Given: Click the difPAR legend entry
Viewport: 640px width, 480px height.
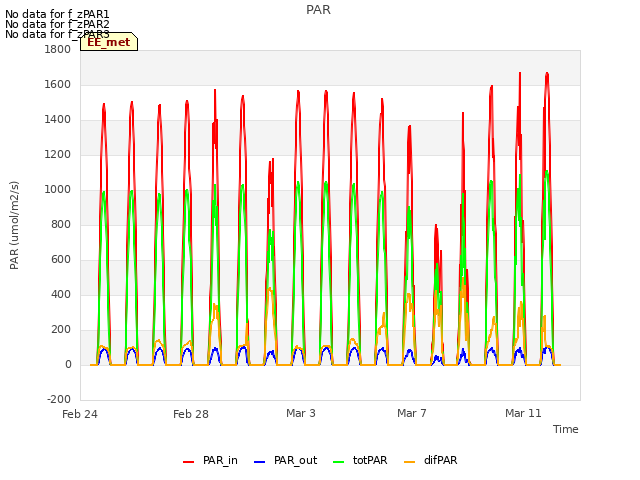Looking at the screenshot, I should point(431,460).
